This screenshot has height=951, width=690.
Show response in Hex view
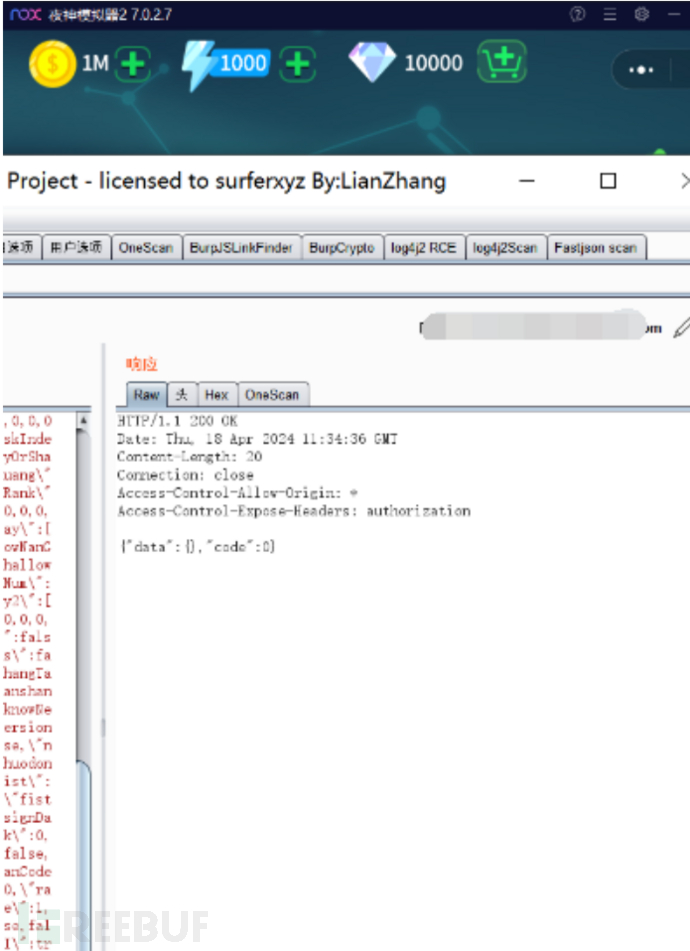(x=216, y=395)
